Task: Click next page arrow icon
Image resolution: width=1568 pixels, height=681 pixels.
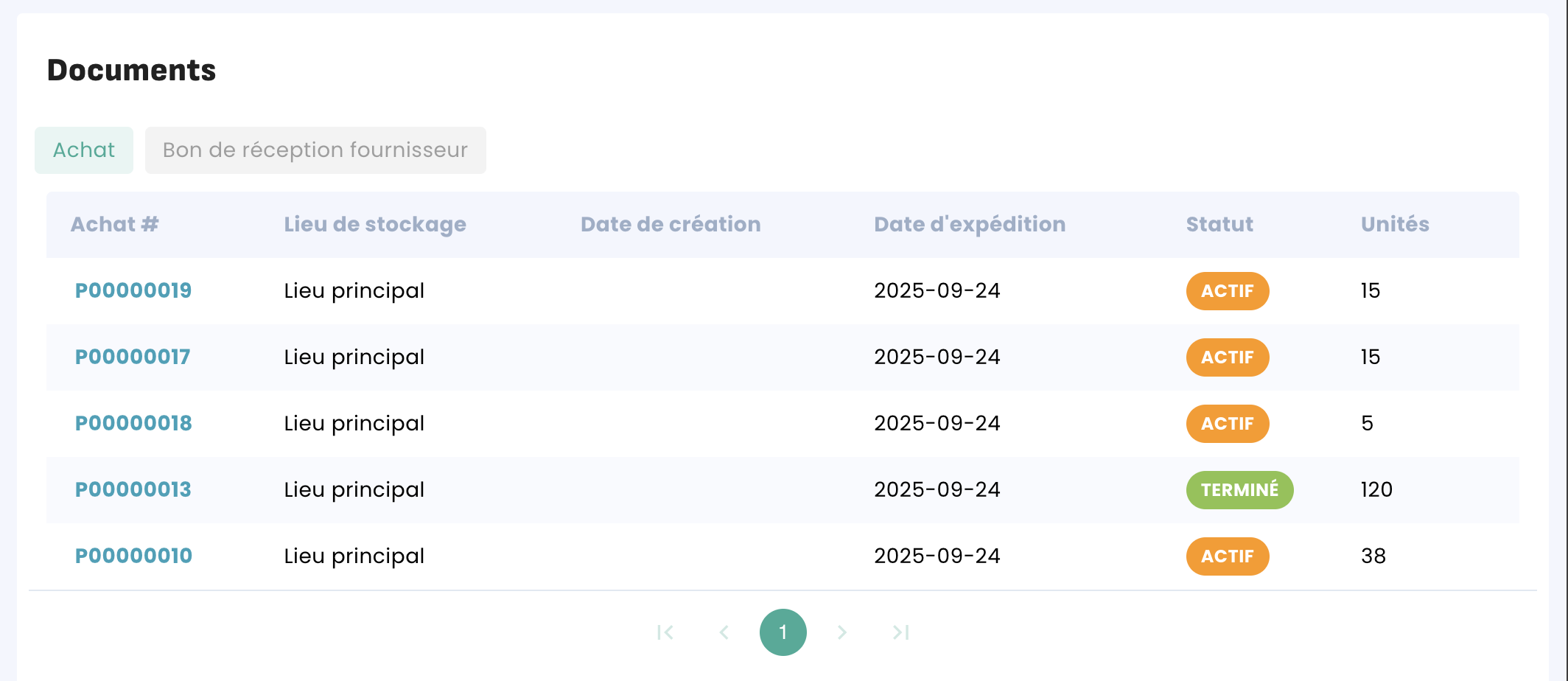Action: 841,632
